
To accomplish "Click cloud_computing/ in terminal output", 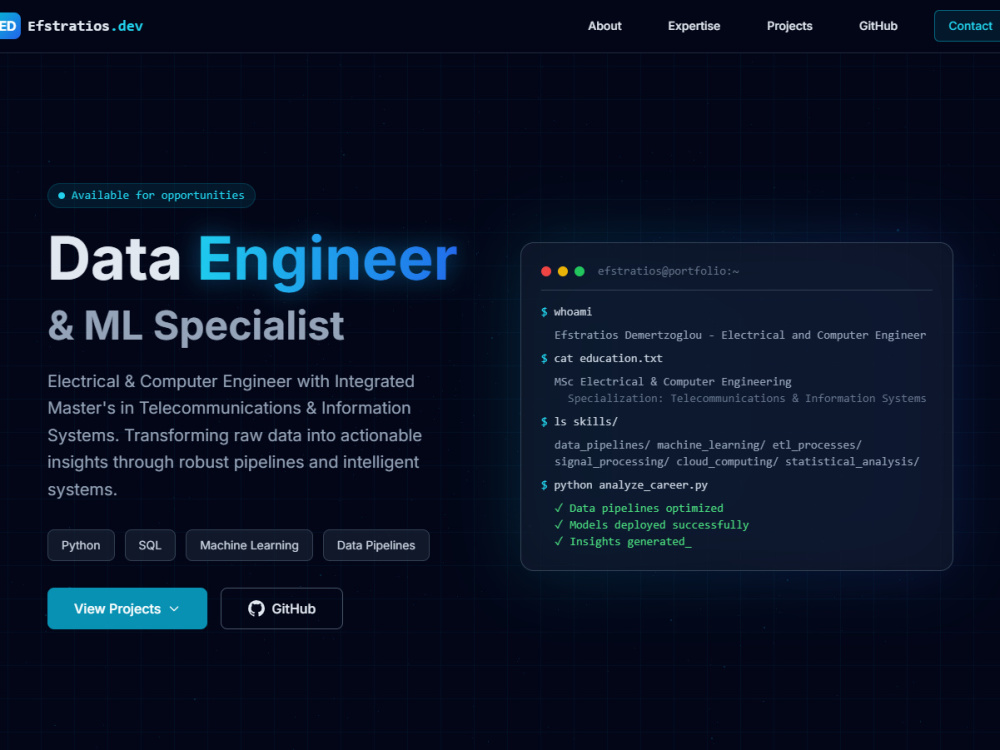I will click(727, 461).
